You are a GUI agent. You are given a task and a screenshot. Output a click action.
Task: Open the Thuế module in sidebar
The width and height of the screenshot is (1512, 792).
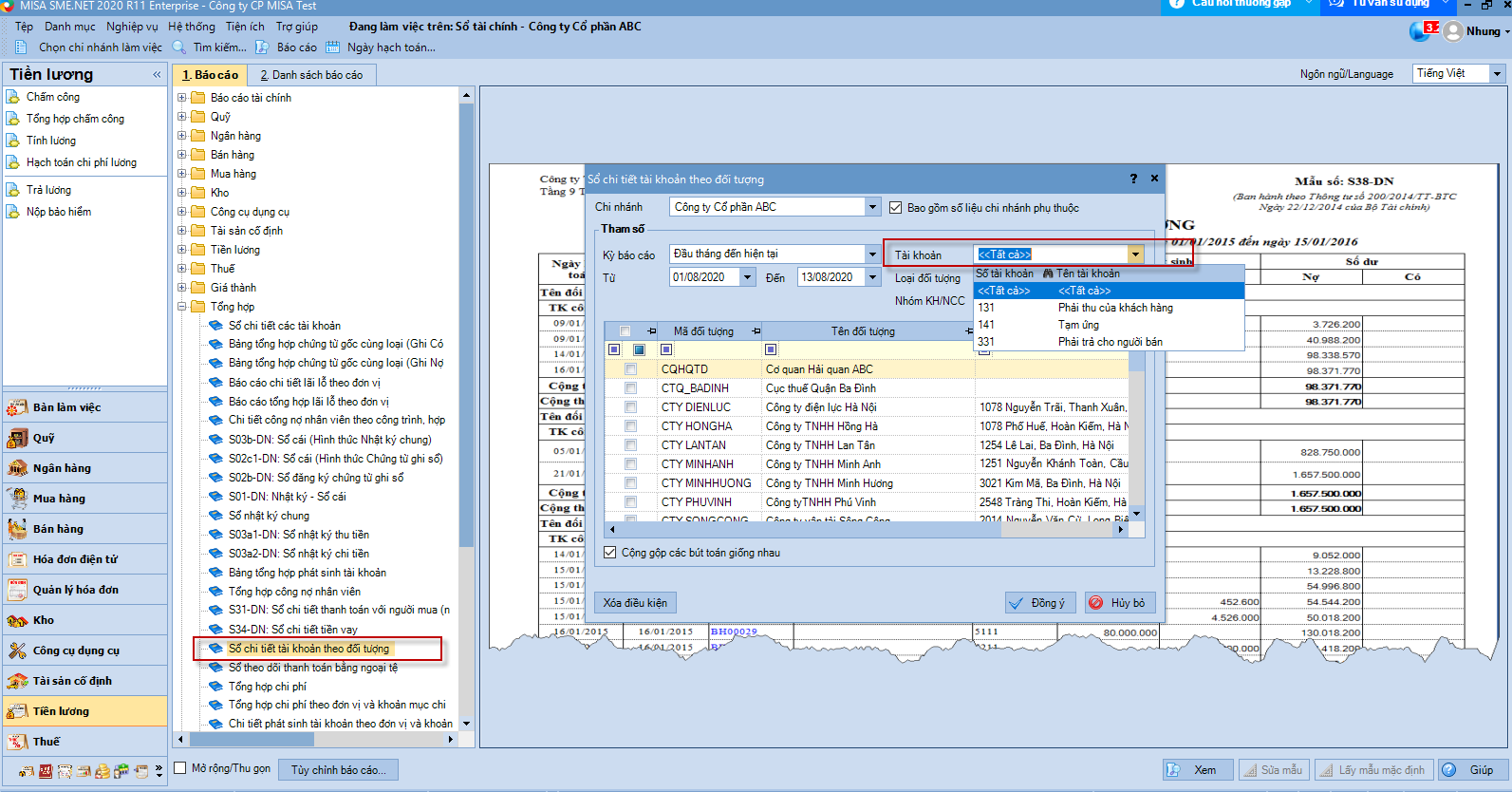click(85, 742)
